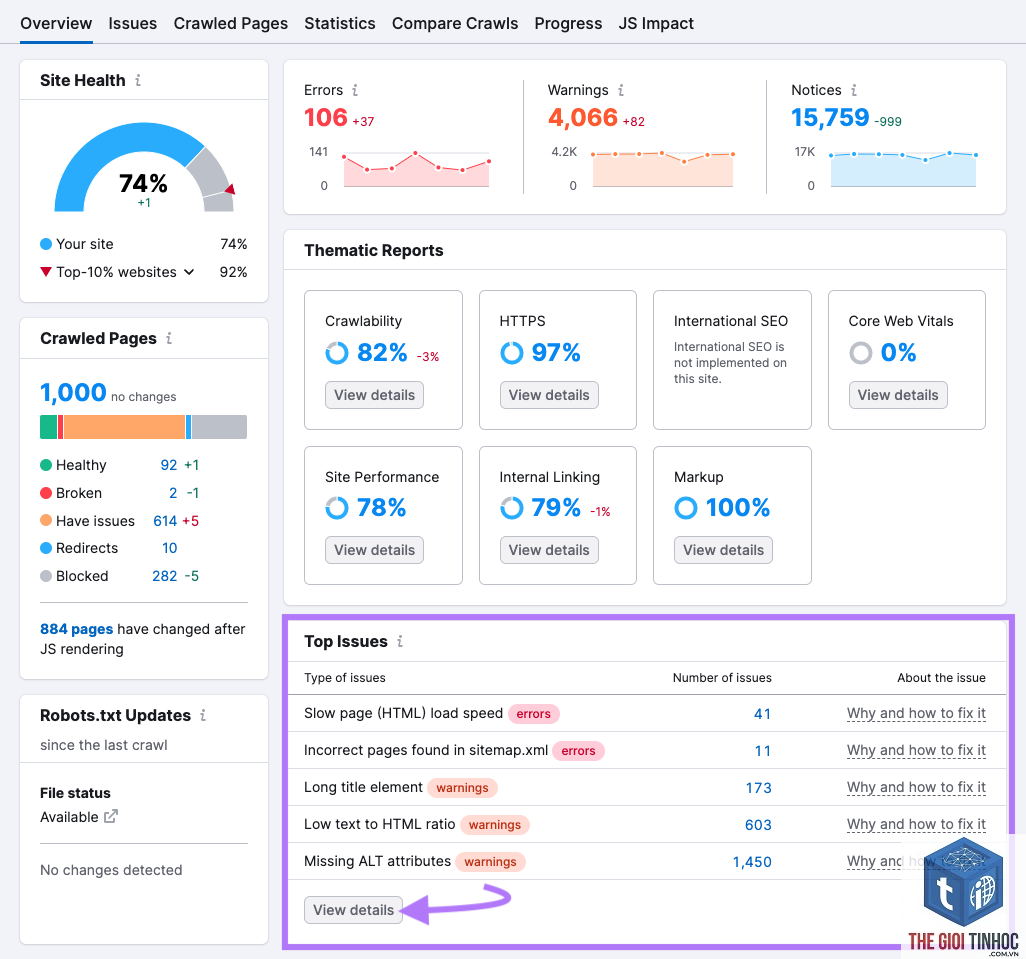Screen dimensions: 1026x959
Task: Go to the Statistics tab
Action: 340,24
